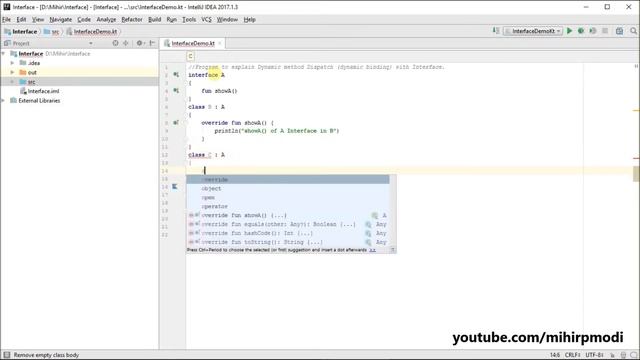The width and height of the screenshot is (640, 360).
Task: Open UTF-8 encoding selector
Action: (594, 355)
